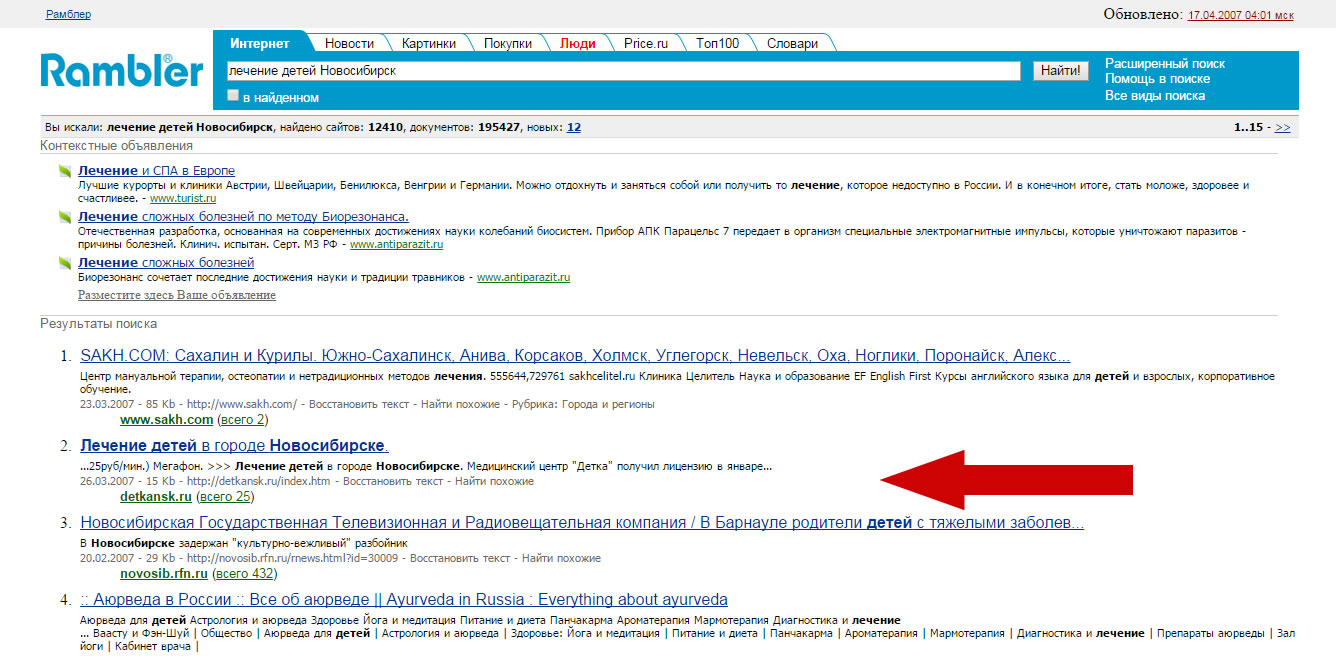Click the Rambler logo

click(122, 70)
